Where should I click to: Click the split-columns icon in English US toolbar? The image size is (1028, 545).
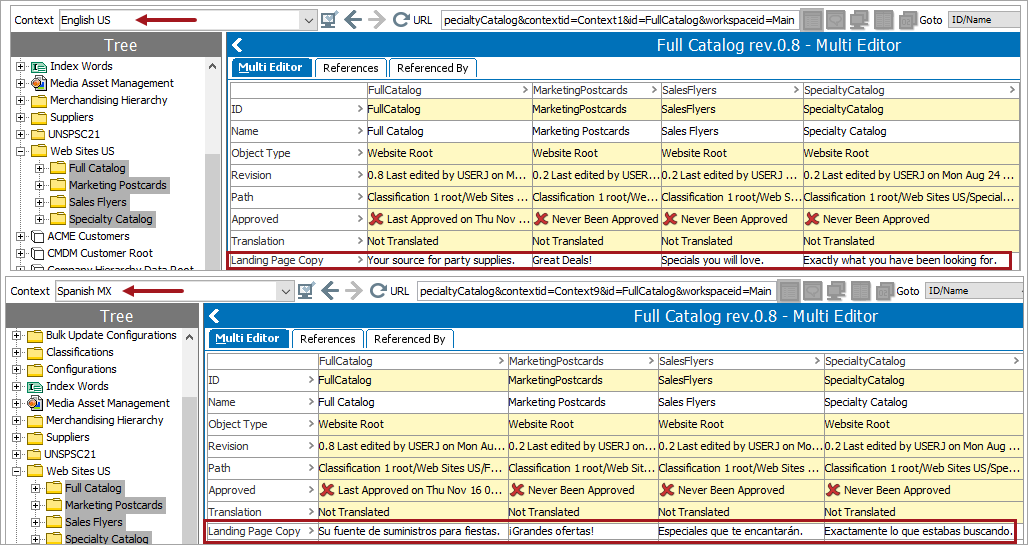[883, 20]
